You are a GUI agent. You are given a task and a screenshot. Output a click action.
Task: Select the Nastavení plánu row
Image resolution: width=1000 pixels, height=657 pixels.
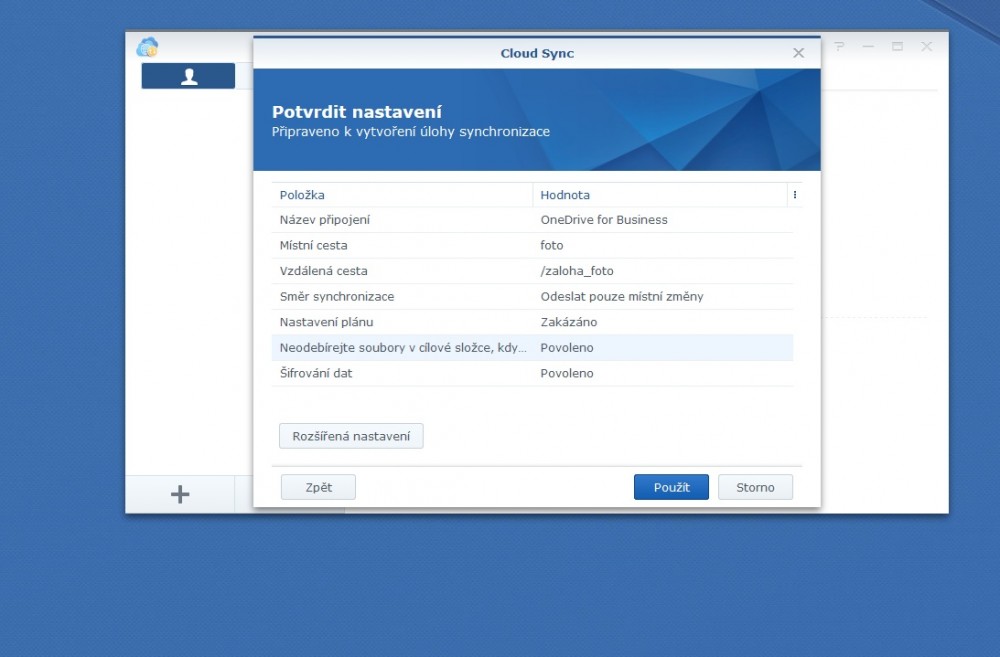point(532,322)
